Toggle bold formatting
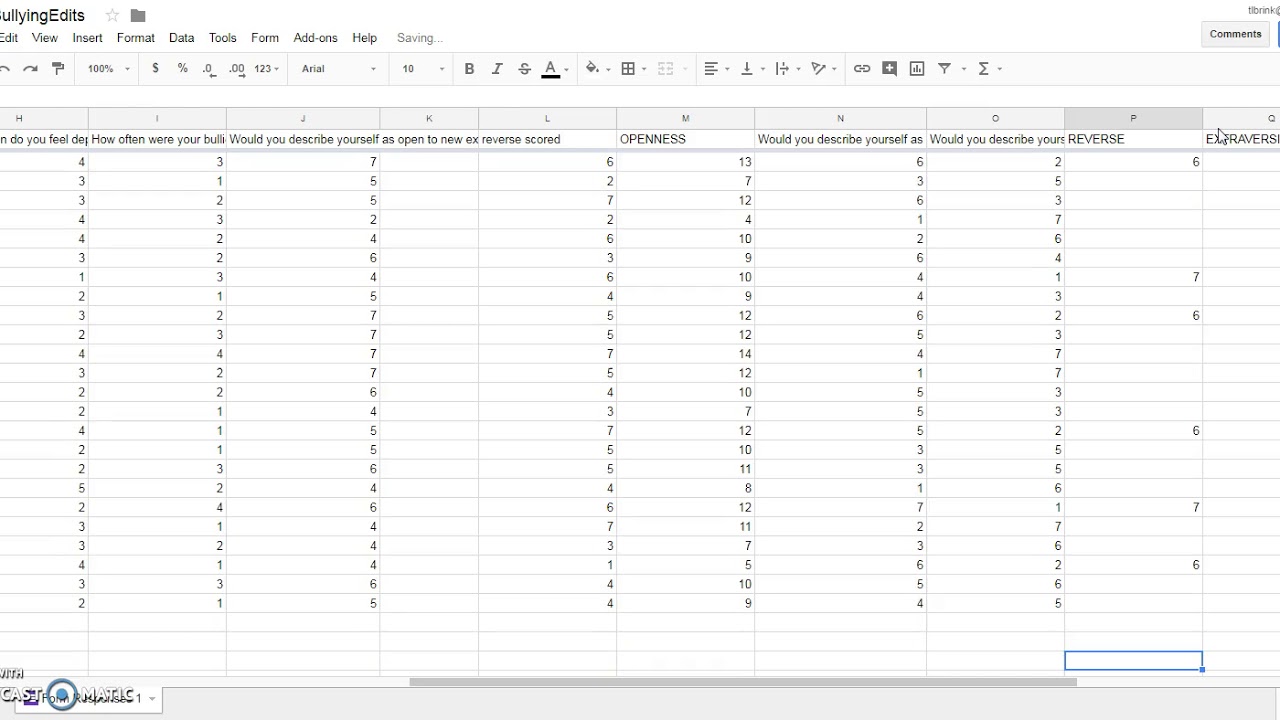 pos(469,69)
